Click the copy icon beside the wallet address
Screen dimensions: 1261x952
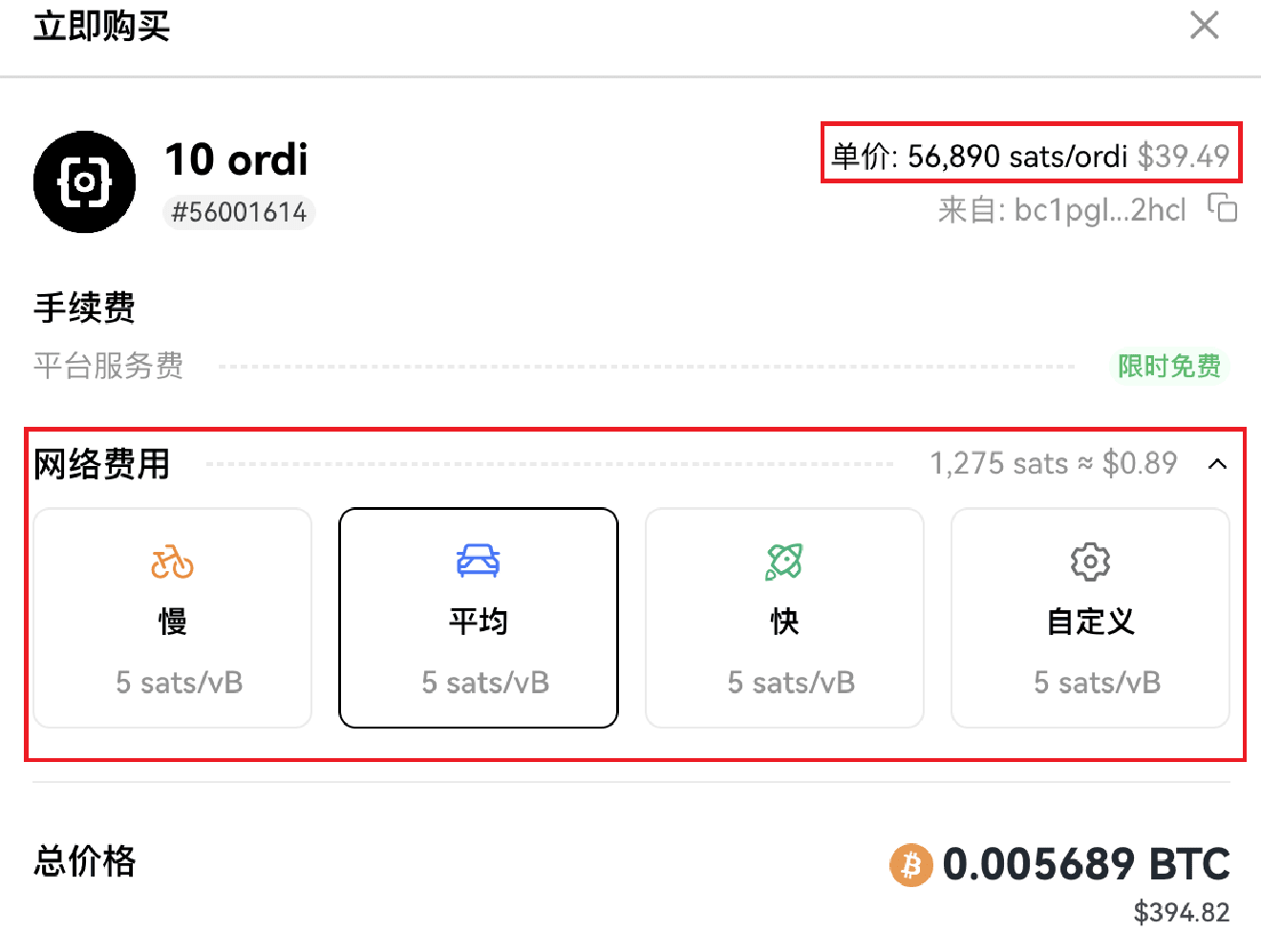click(1223, 208)
